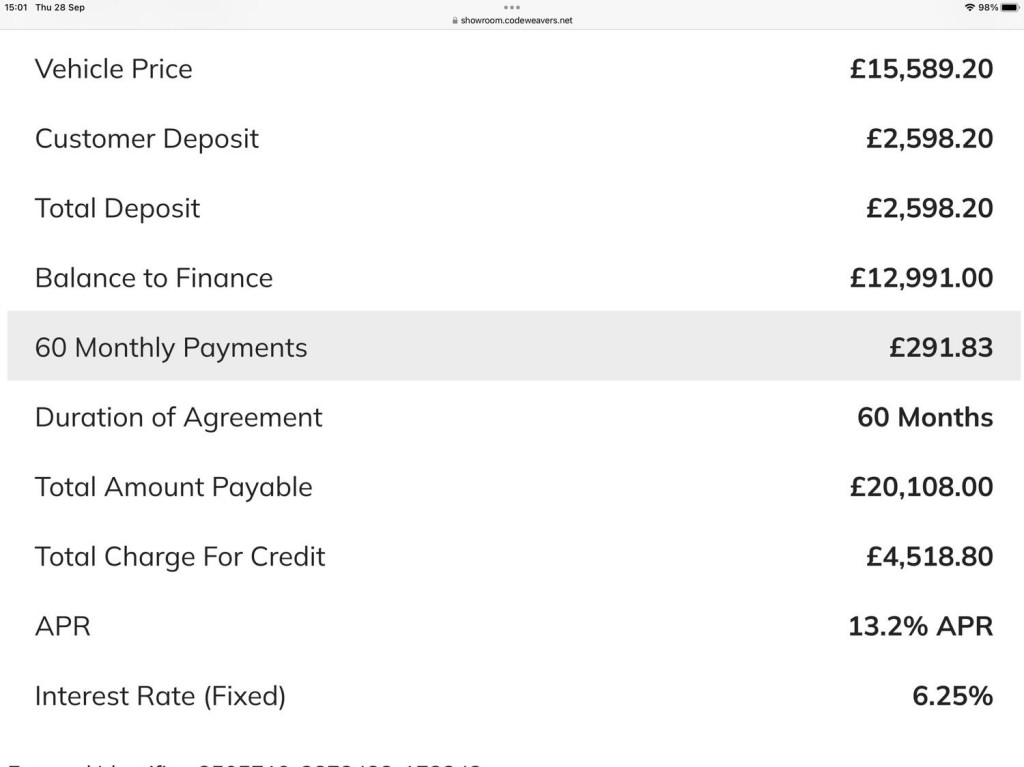
Task: Open the three-dot multitasking menu
Action: pos(512,7)
